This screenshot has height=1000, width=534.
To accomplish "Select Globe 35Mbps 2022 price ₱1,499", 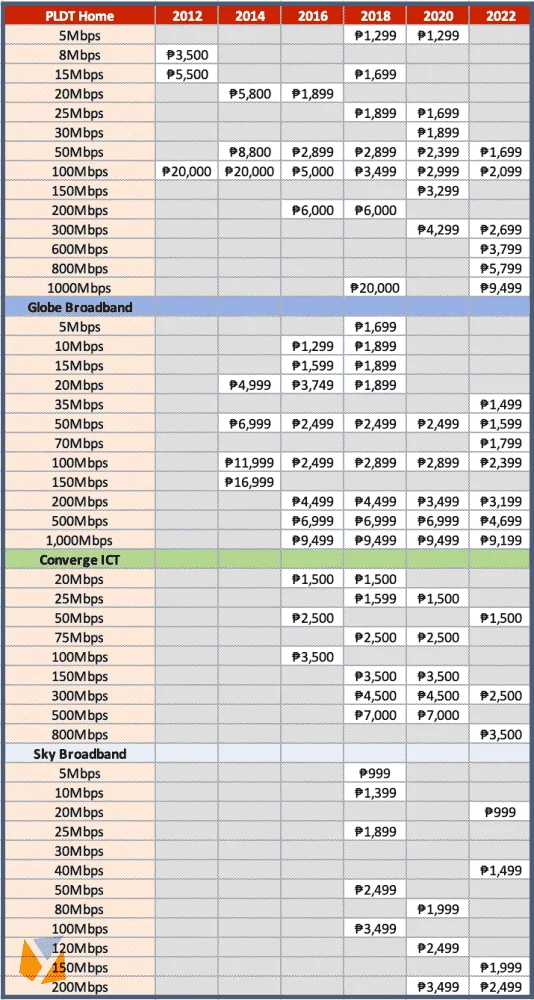I will click(500, 404).
